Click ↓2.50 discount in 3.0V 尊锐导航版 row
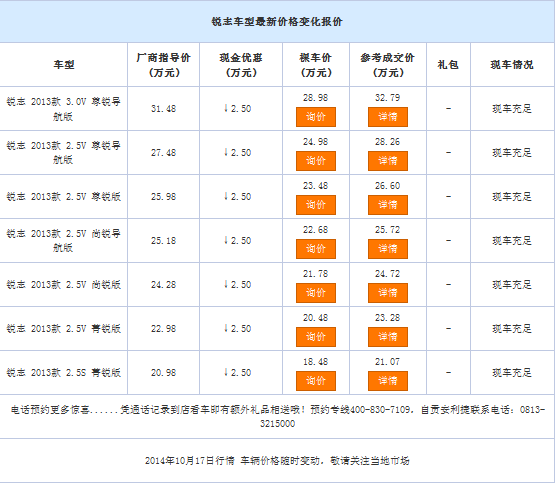Viewport: 555px width, 483px height. (x=238, y=109)
